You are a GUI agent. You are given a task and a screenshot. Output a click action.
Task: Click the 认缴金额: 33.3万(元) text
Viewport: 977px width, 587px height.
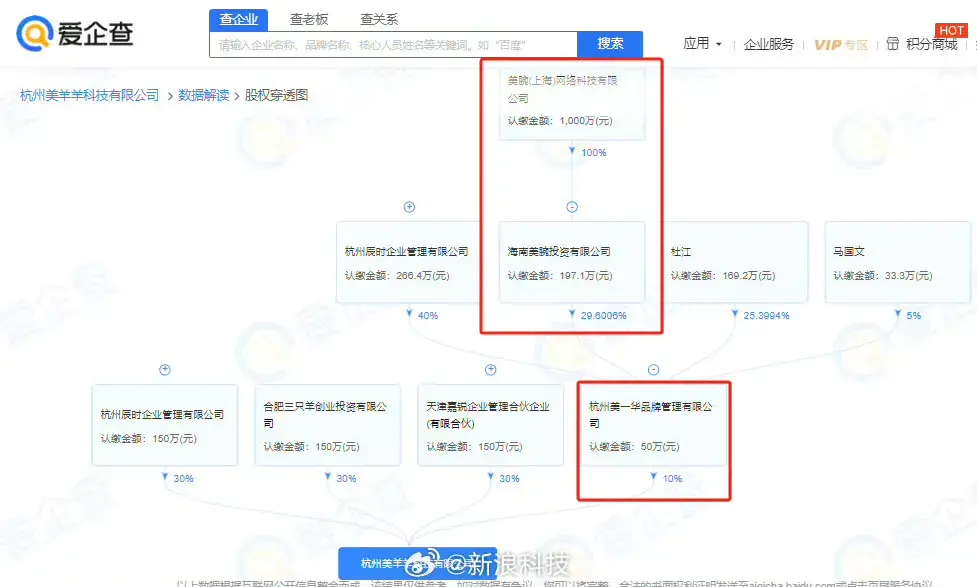[x=883, y=275]
